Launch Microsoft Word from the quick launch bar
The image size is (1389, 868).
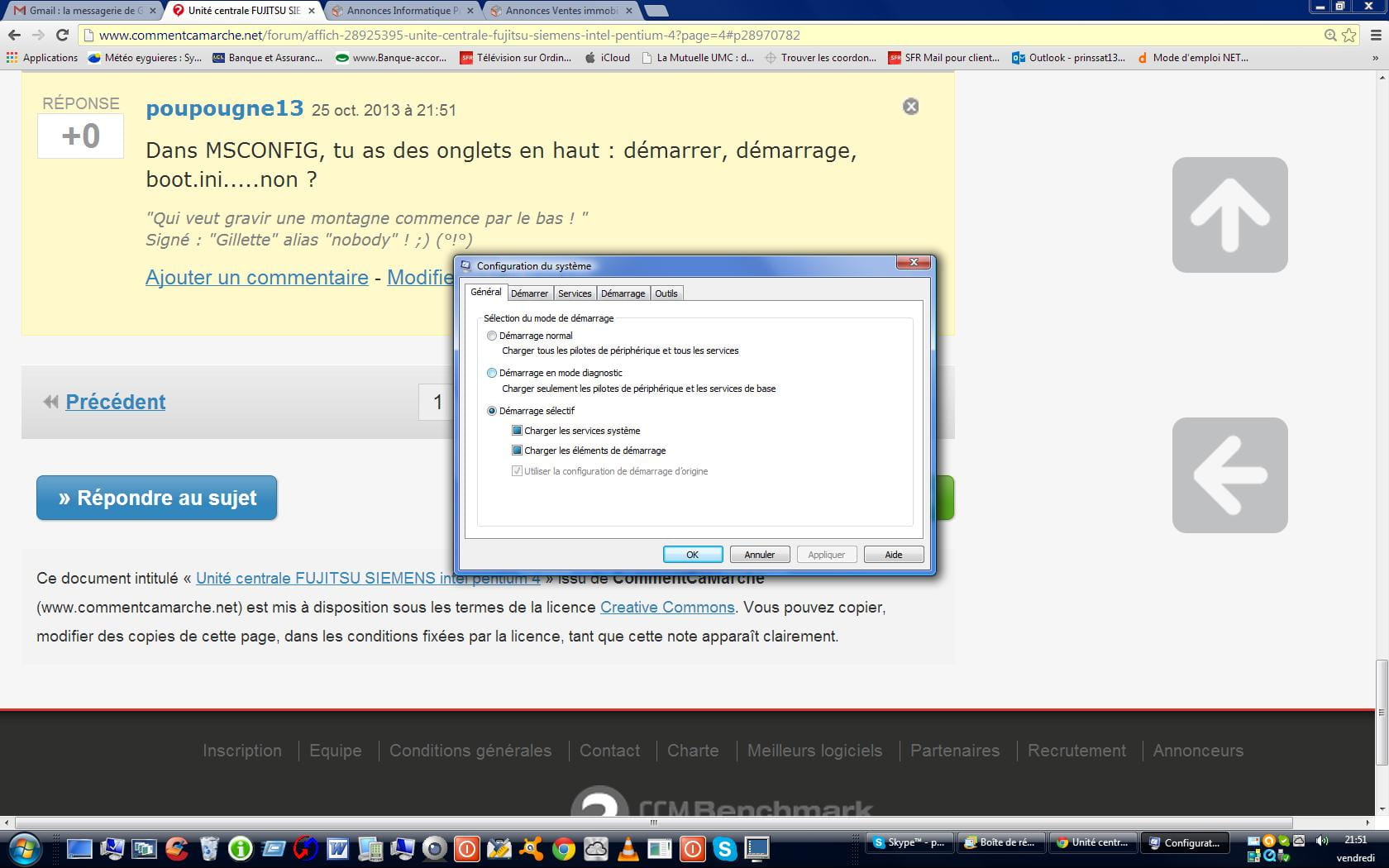(337, 848)
